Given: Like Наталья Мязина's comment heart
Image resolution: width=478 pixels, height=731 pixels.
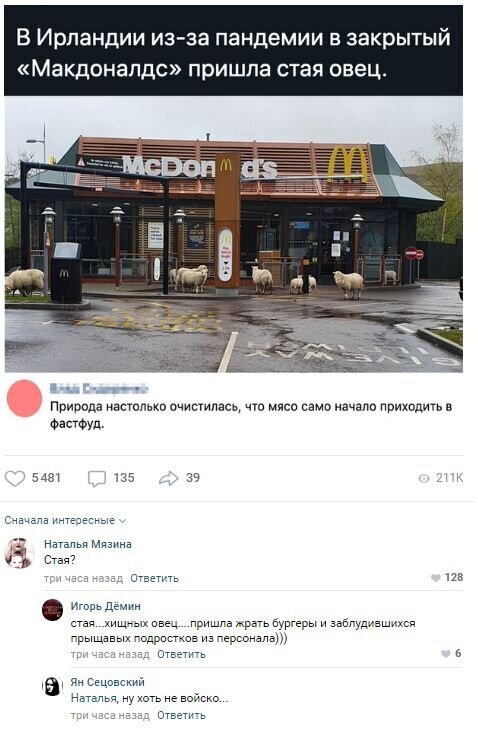Looking at the screenshot, I should (436, 578).
